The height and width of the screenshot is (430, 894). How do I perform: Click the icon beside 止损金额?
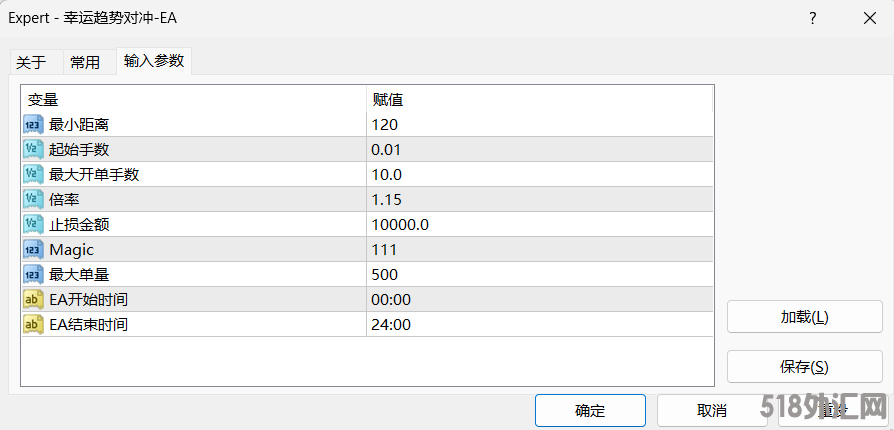pos(33,225)
